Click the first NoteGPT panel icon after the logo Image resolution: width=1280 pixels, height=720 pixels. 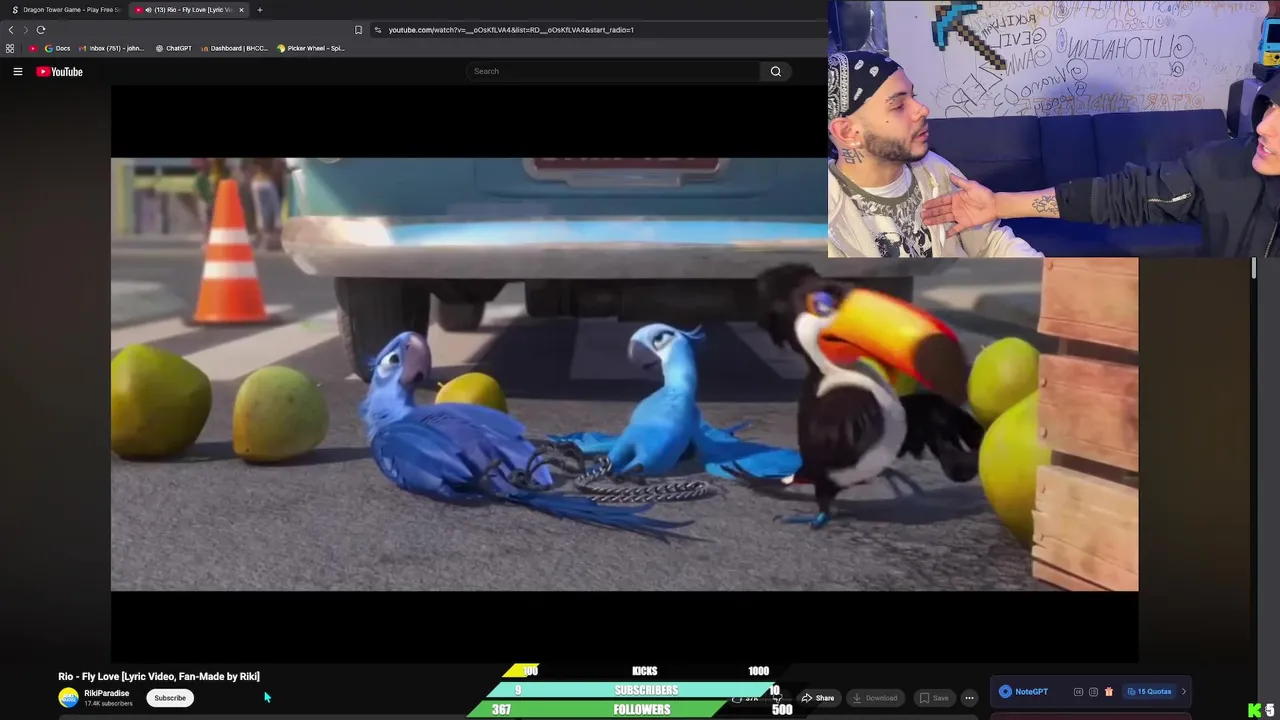(1078, 692)
